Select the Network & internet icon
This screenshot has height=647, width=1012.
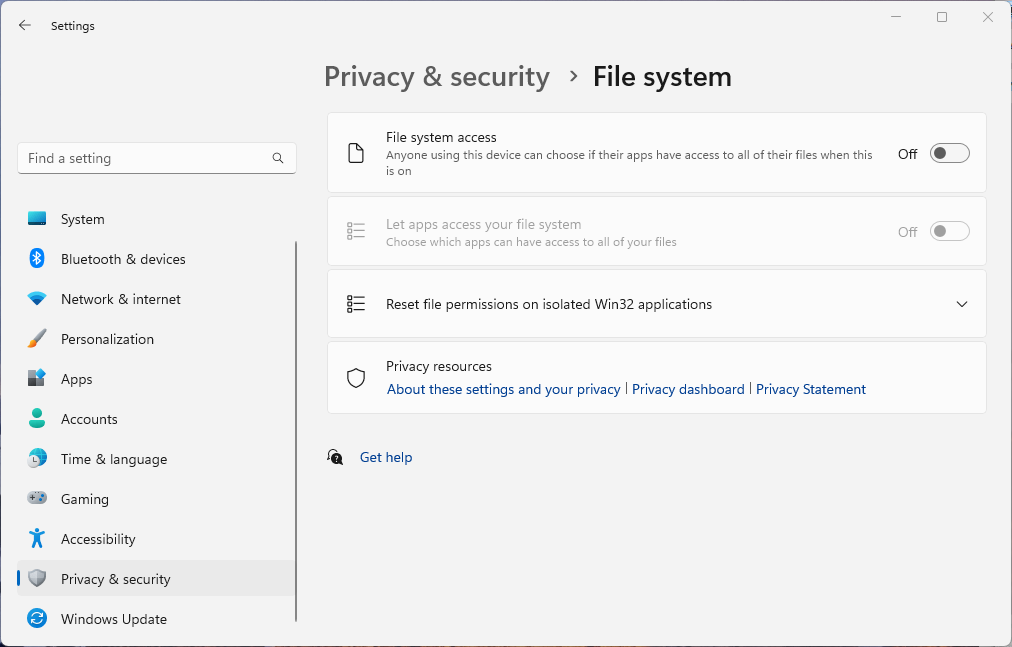37,299
